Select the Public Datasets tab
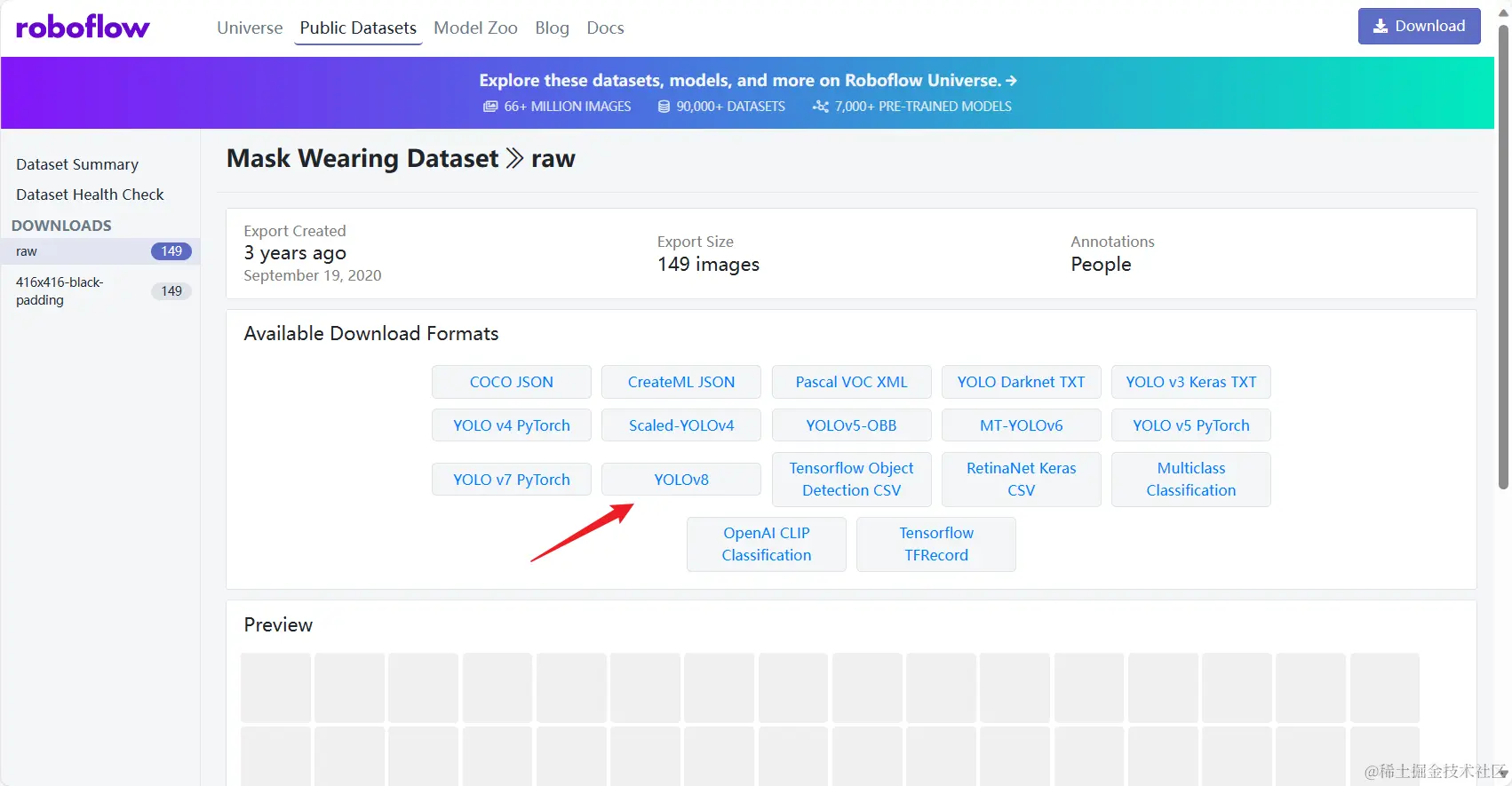Image resolution: width=1512 pixels, height=786 pixels. click(x=358, y=28)
